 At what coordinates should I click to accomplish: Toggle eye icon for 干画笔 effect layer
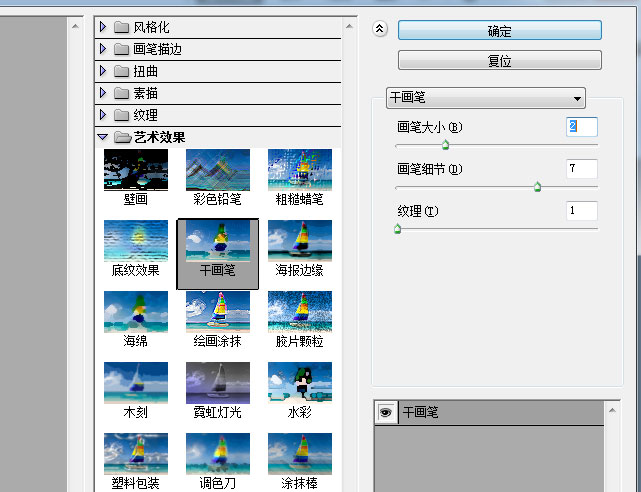click(x=385, y=412)
